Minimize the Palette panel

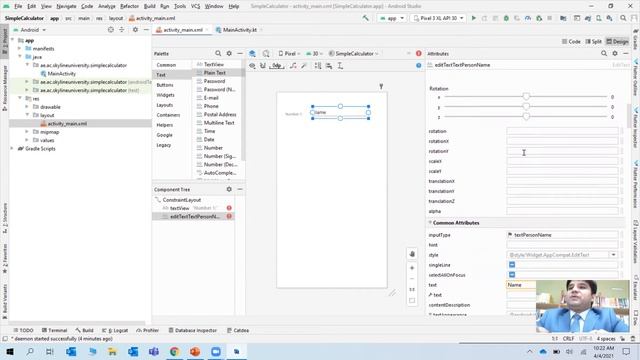pyautogui.click(x=240, y=53)
